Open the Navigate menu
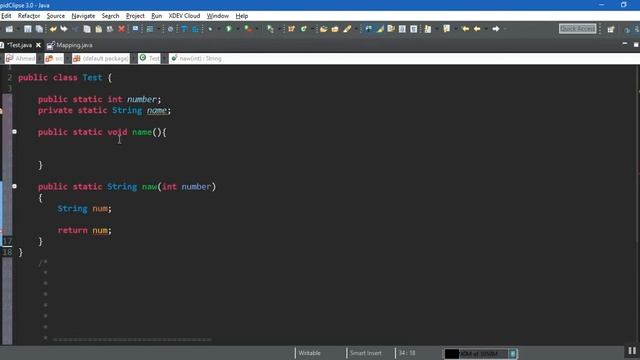This screenshot has width=640, height=360. click(x=83, y=16)
